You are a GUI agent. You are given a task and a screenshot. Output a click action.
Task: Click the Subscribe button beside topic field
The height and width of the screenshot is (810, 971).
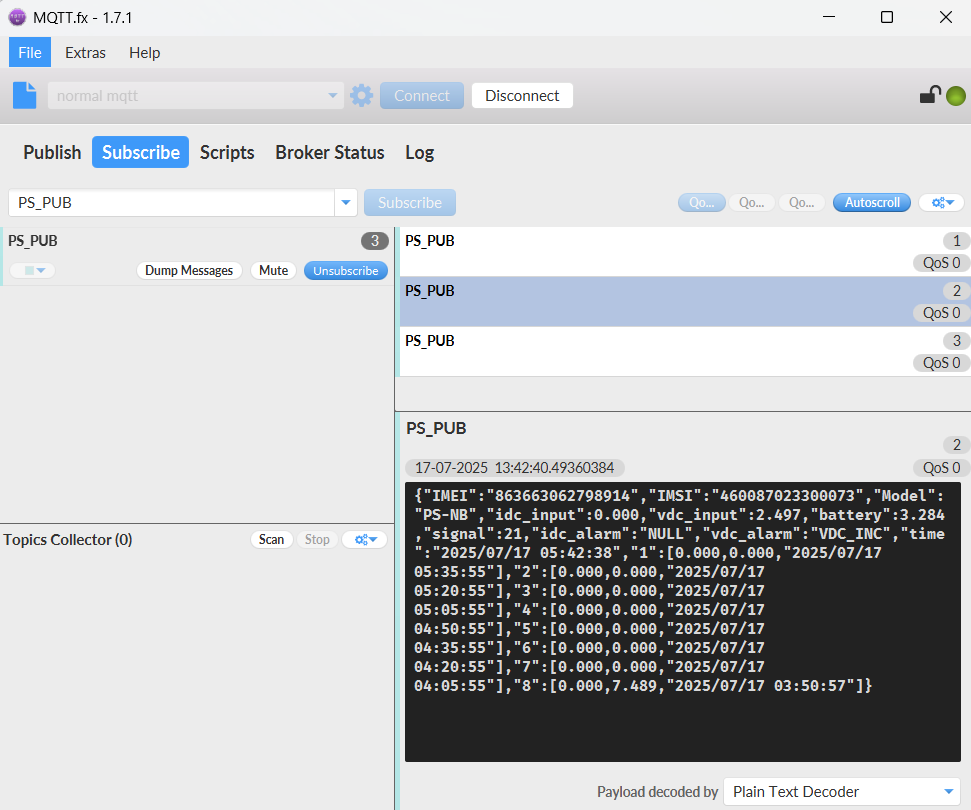click(x=410, y=202)
